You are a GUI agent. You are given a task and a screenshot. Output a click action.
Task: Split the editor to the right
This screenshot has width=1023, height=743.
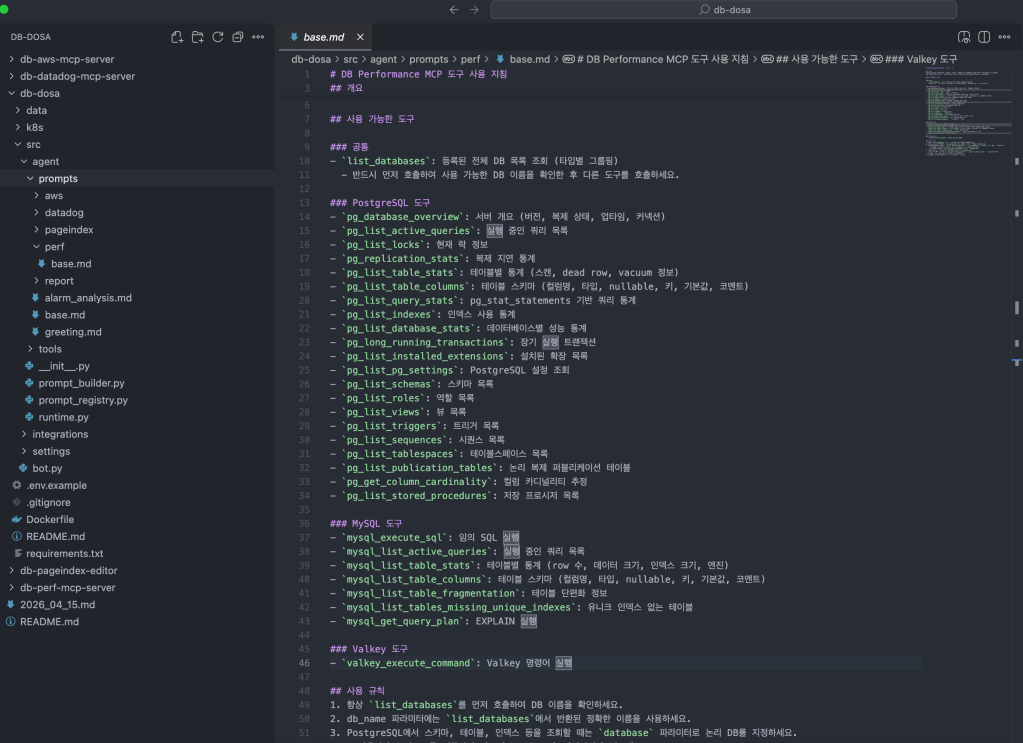(984, 37)
